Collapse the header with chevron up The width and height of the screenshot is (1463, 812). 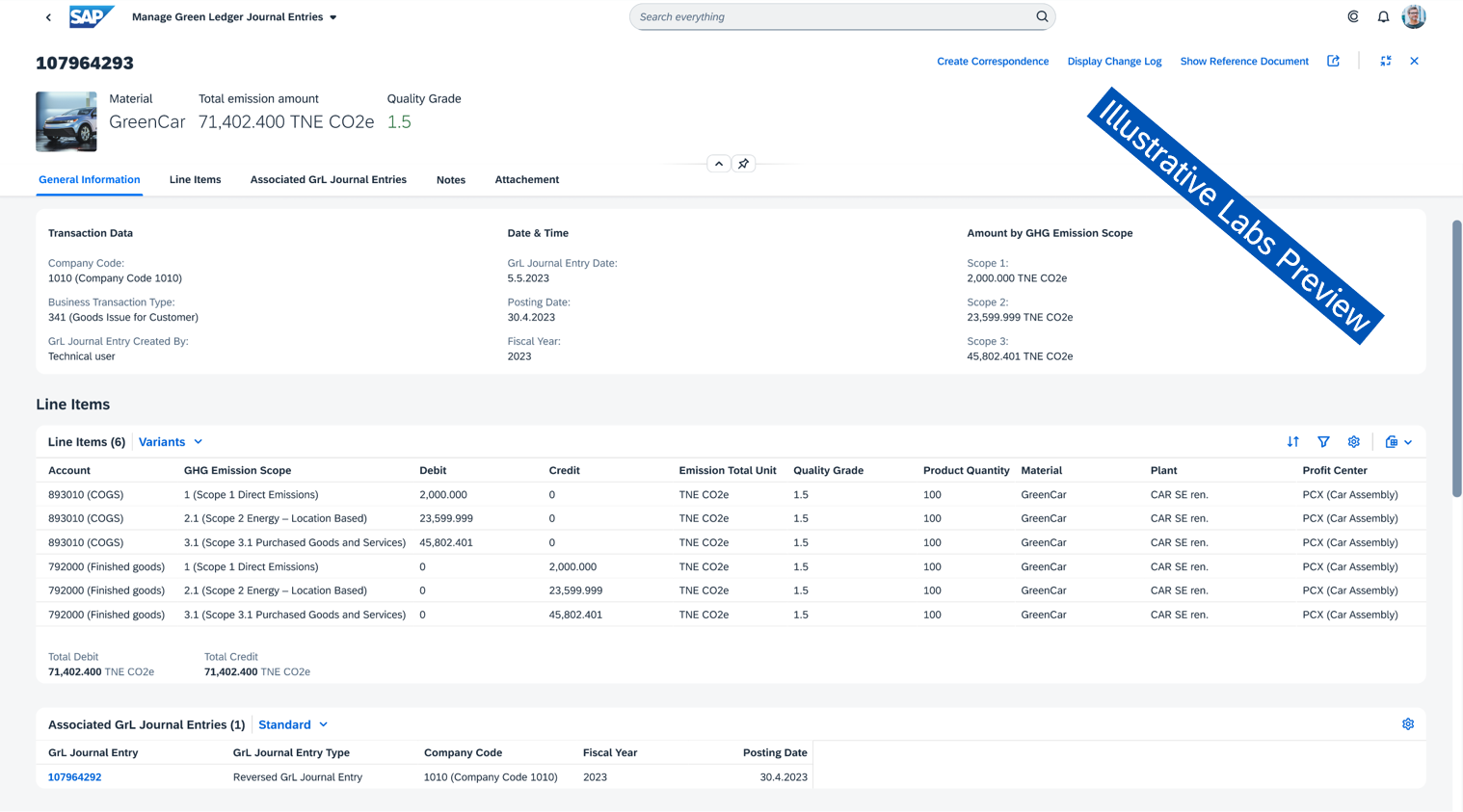pos(719,164)
